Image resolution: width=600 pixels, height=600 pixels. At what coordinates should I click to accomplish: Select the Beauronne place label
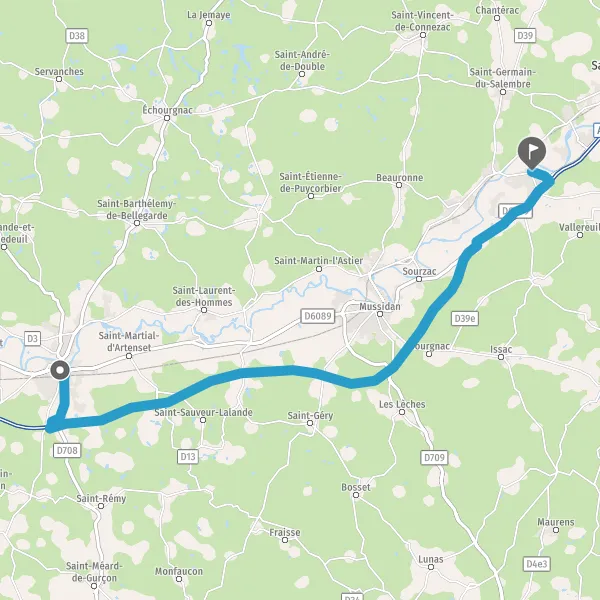click(x=399, y=178)
